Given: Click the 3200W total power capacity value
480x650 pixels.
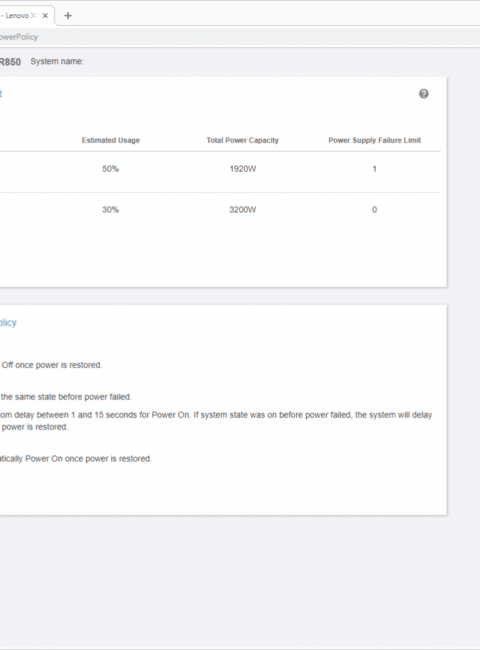Looking at the screenshot, I should [x=243, y=209].
